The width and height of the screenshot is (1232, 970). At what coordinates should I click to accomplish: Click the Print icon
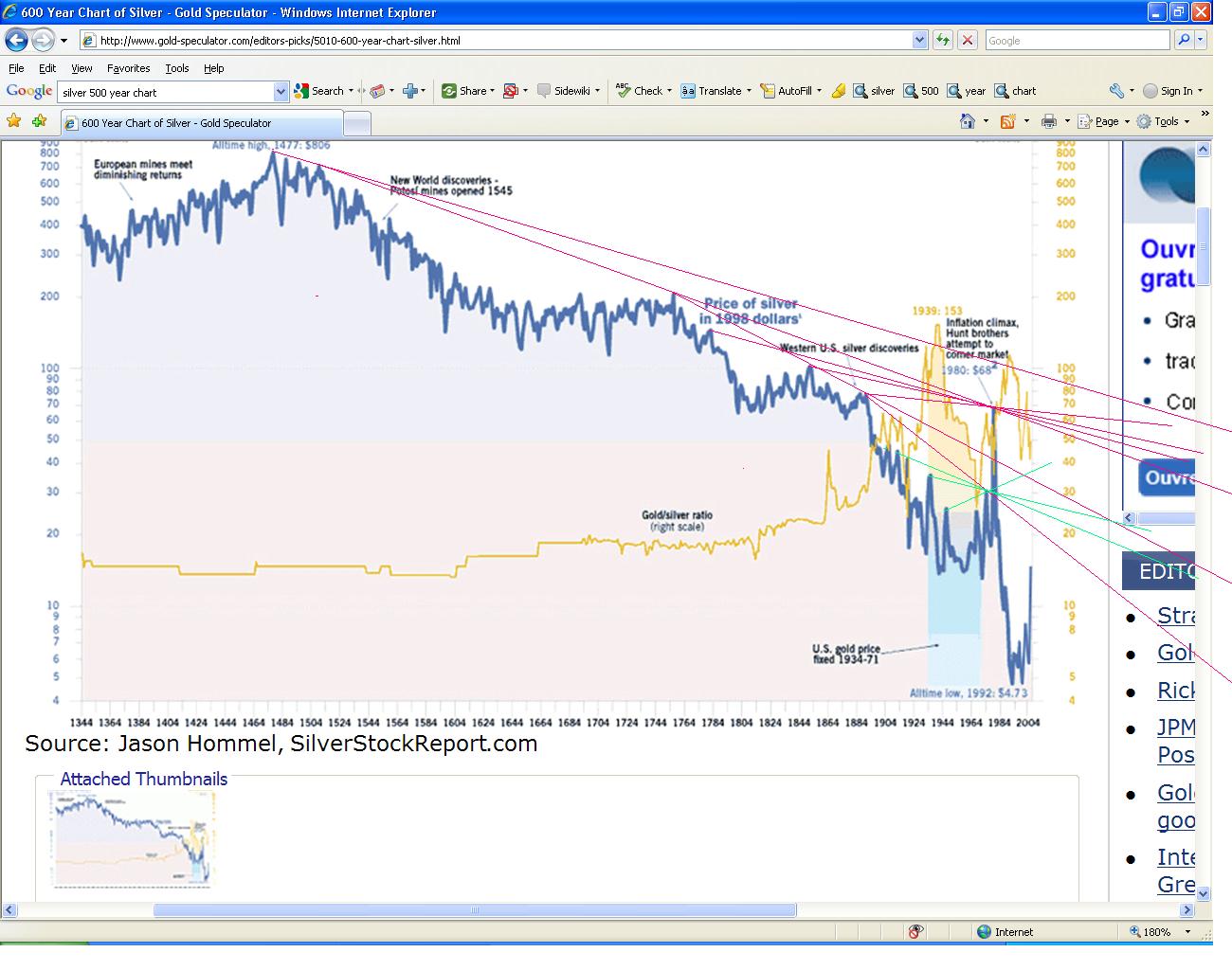tap(1048, 121)
